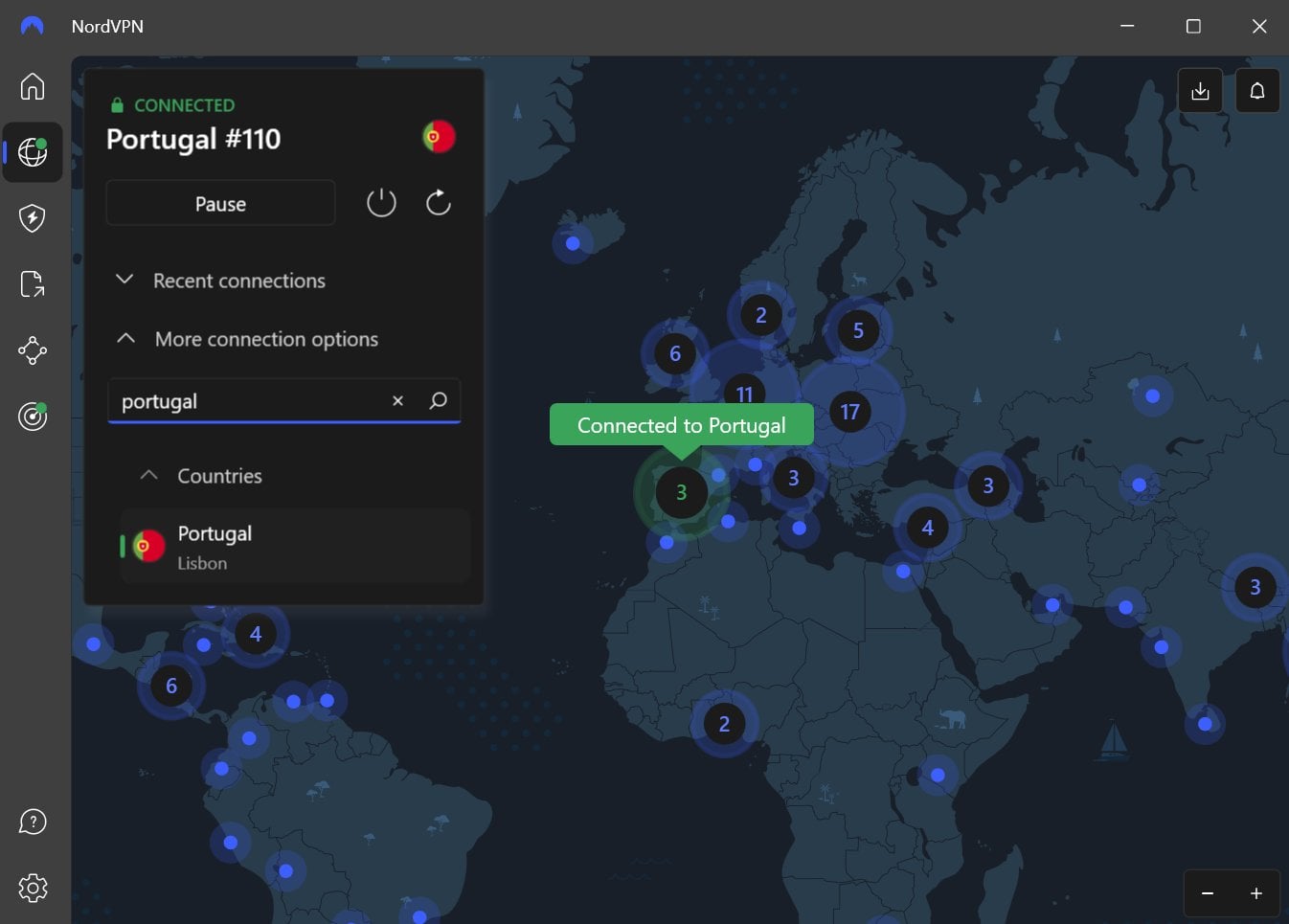
Task: Click the country search input field
Action: pyautogui.click(x=249, y=401)
